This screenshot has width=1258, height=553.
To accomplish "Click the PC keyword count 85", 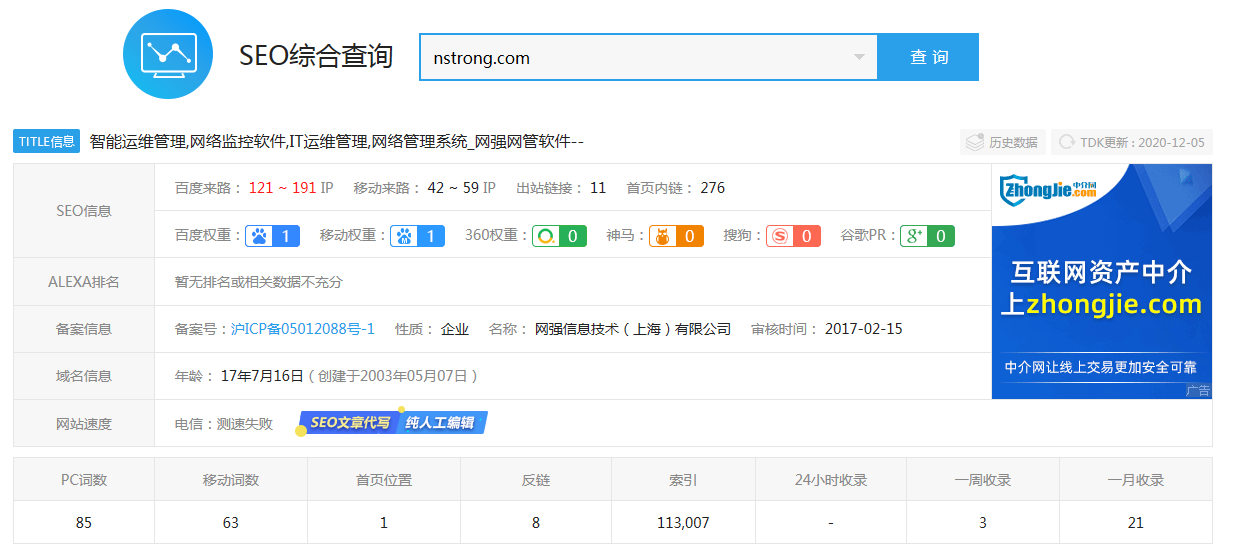I will click(84, 522).
